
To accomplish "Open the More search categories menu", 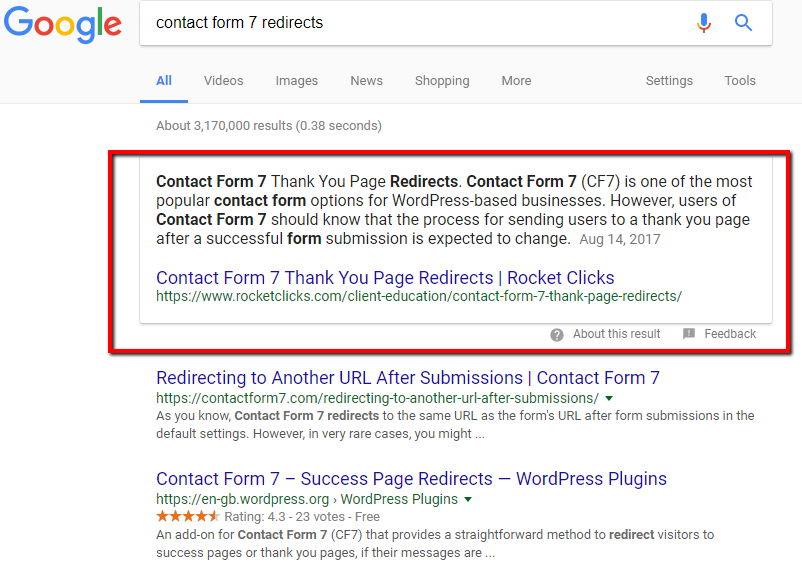I will click(x=516, y=81).
